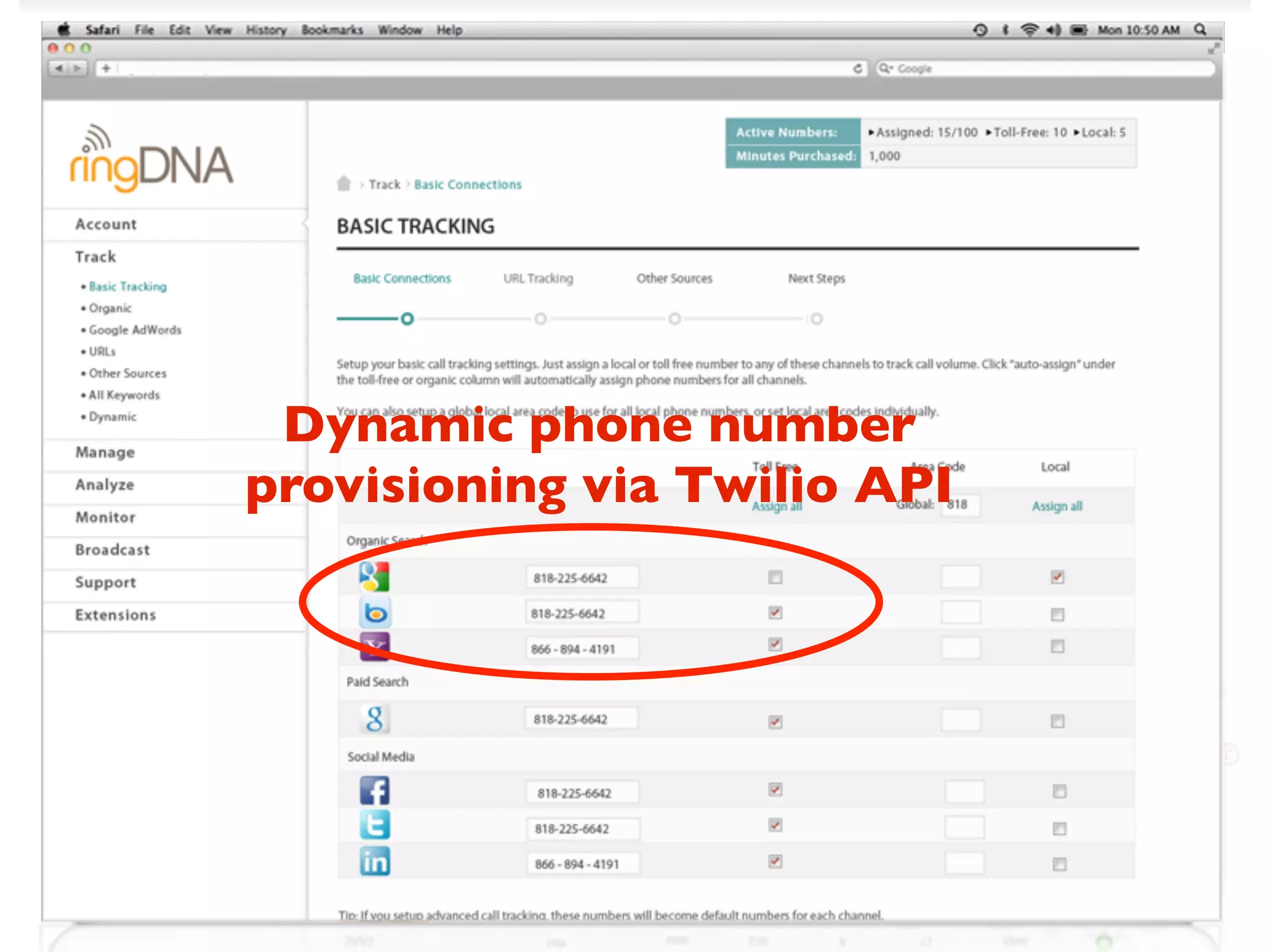Add a bookmark with the plus button

(106, 68)
